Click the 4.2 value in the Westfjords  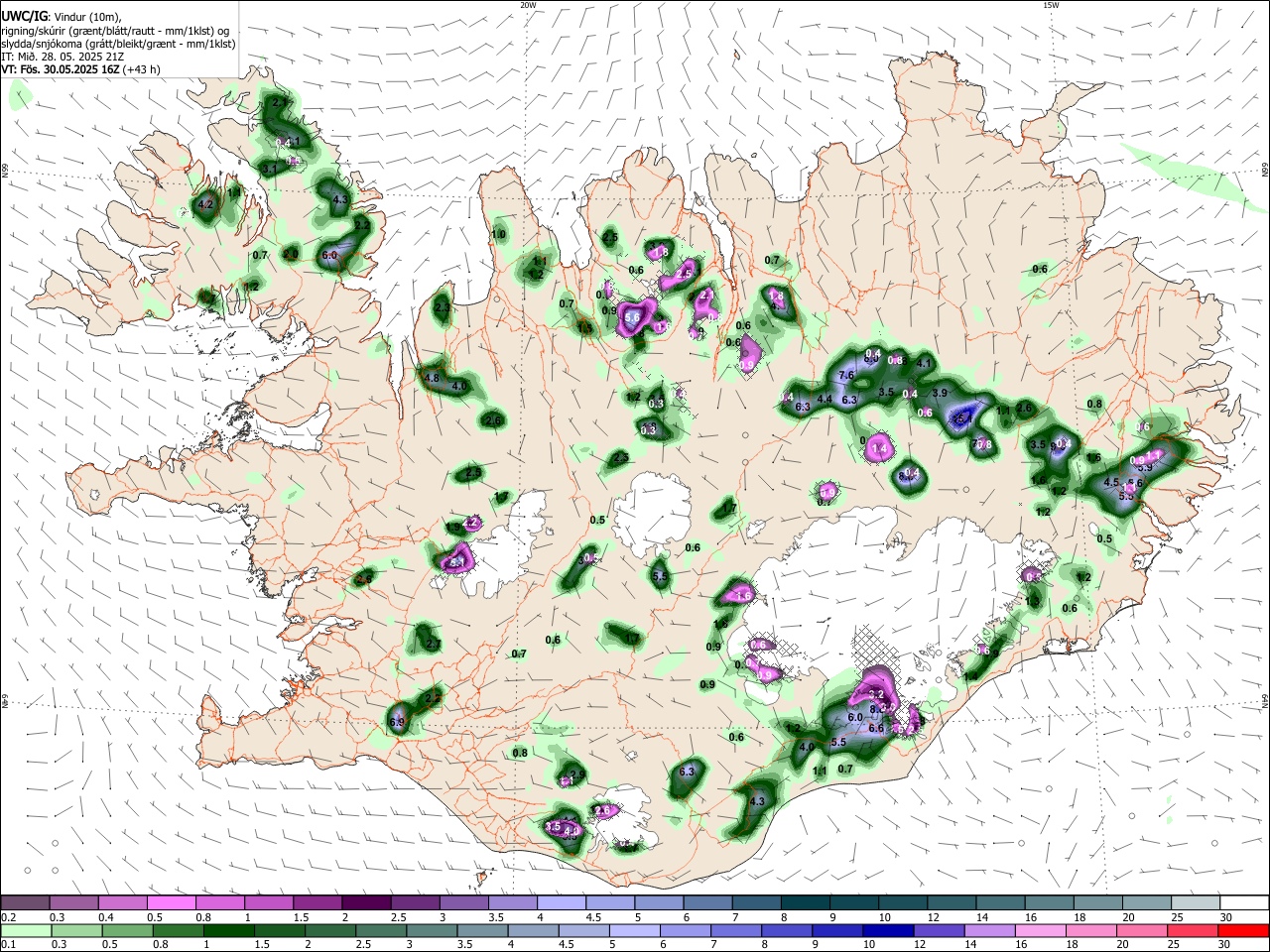[206, 203]
